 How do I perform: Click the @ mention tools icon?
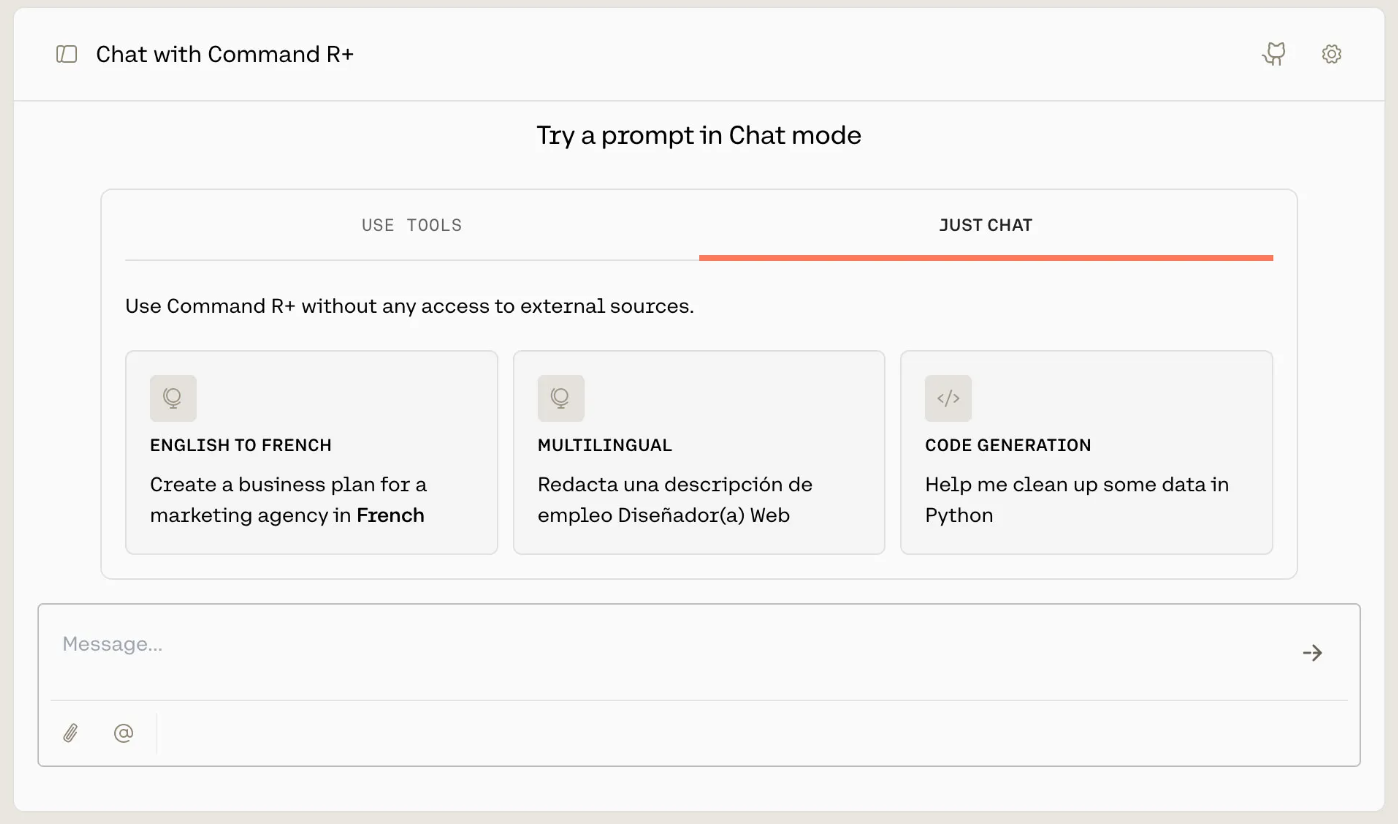(123, 733)
